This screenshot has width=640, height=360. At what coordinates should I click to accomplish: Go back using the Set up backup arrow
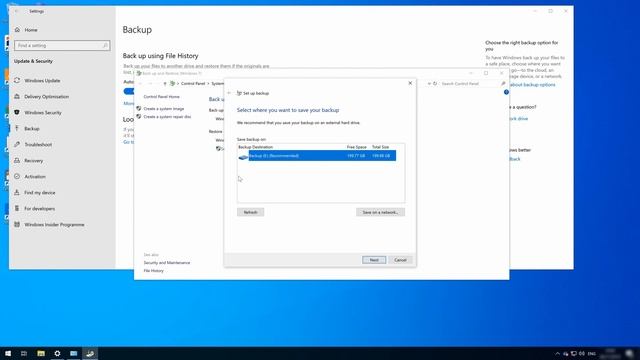coord(229,93)
